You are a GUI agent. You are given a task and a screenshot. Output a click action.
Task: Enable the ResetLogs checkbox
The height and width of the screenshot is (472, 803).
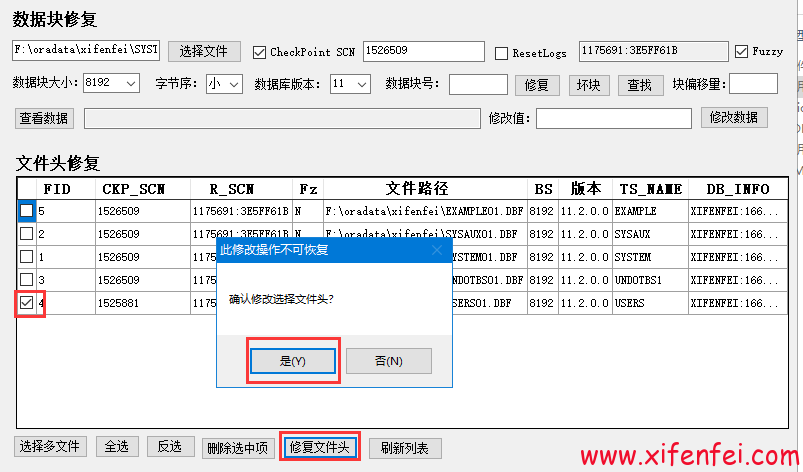pos(501,53)
